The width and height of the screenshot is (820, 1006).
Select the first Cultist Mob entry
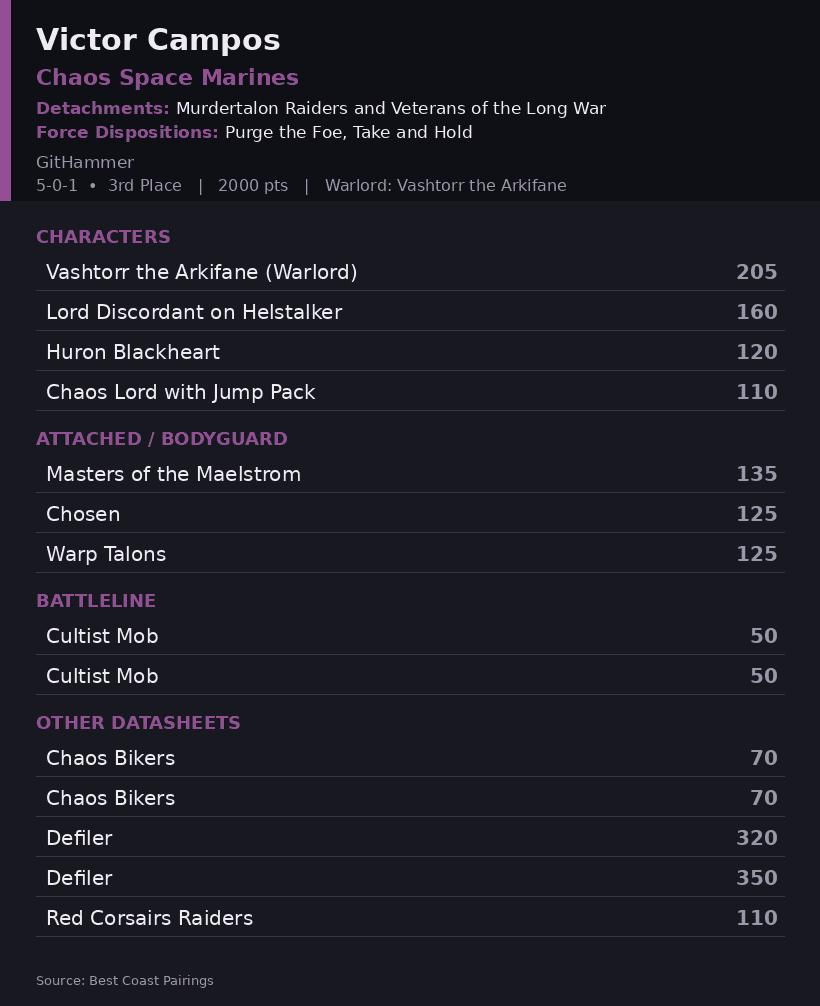click(x=410, y=636)
